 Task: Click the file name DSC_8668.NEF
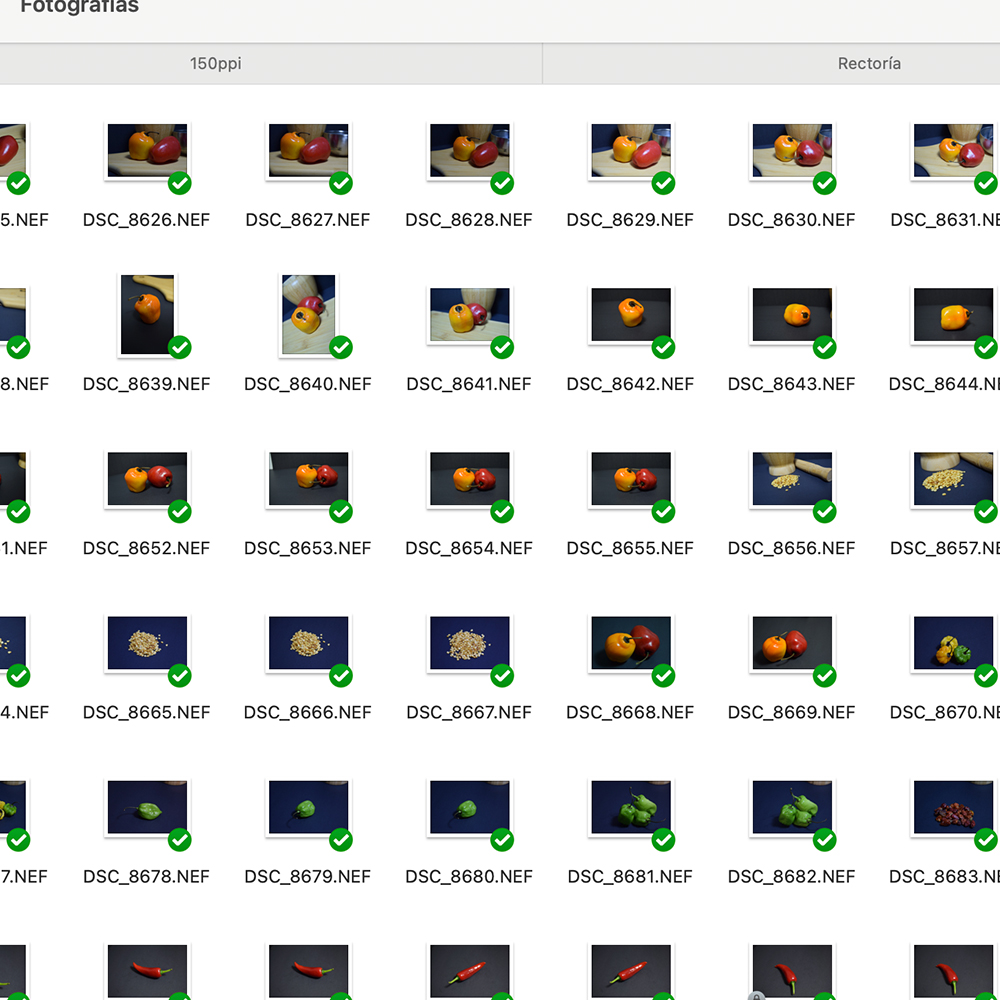(x=630, y=712)
